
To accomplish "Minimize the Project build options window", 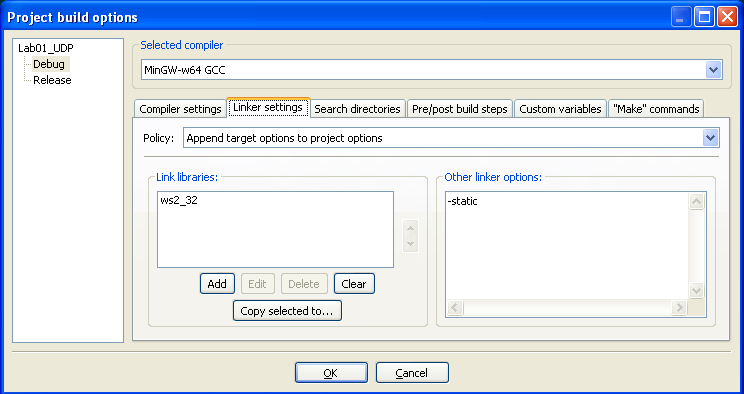I will pos(681,17).
